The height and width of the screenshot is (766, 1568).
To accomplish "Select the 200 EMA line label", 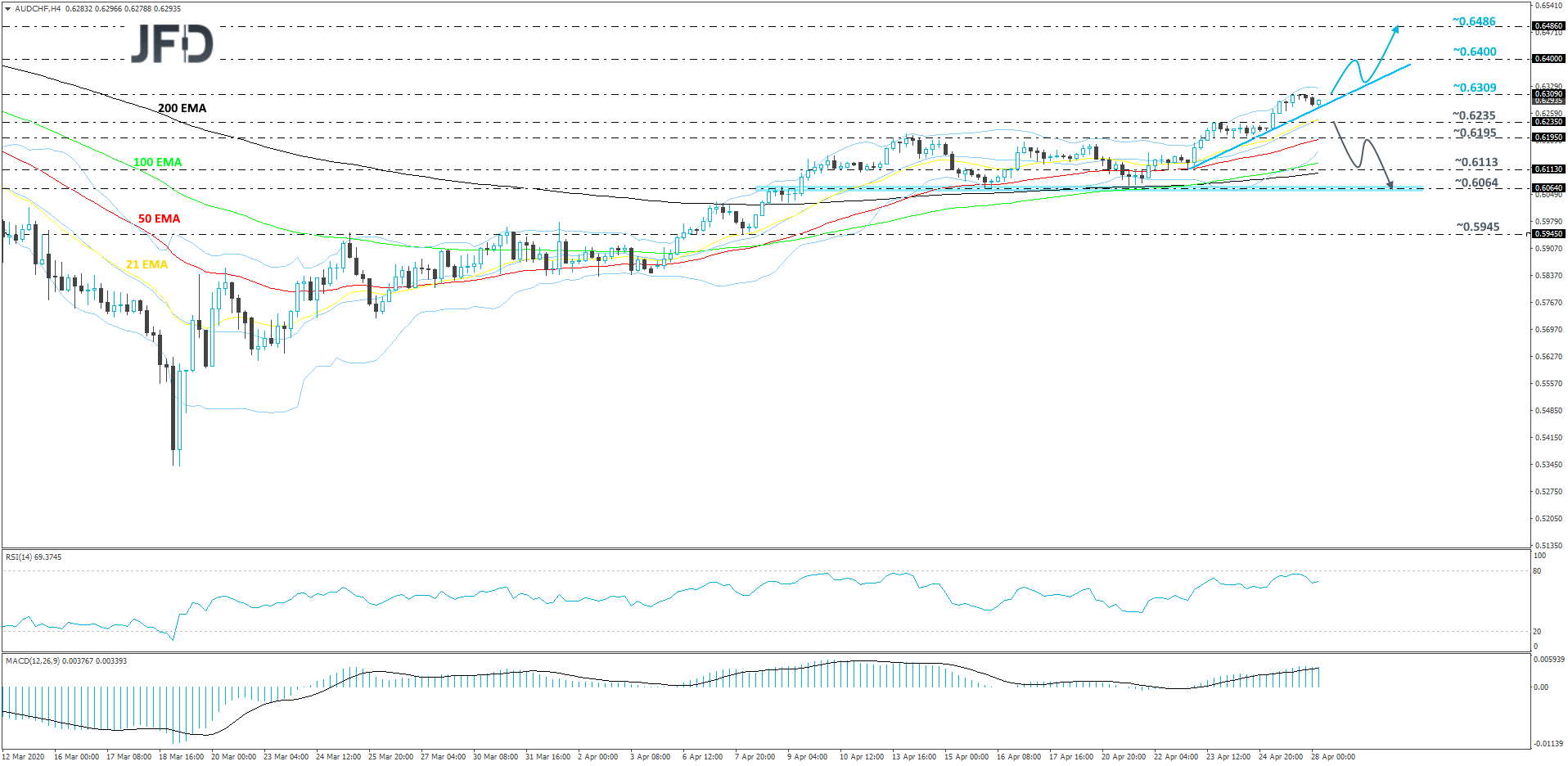I will [x=182, y=108].
